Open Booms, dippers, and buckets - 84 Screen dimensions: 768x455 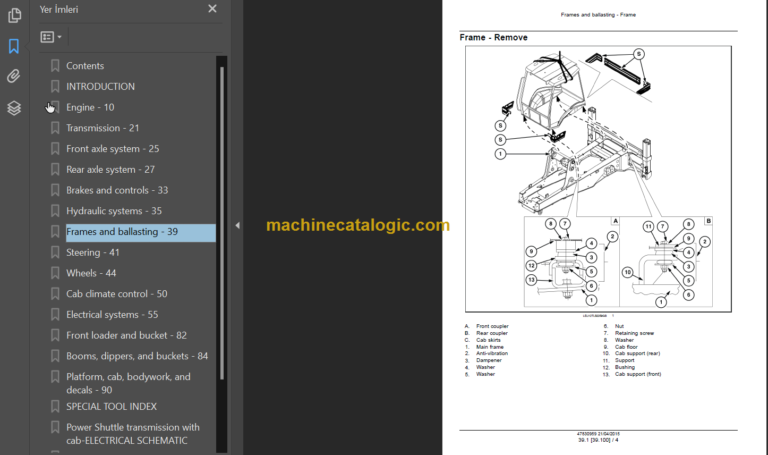137,356
